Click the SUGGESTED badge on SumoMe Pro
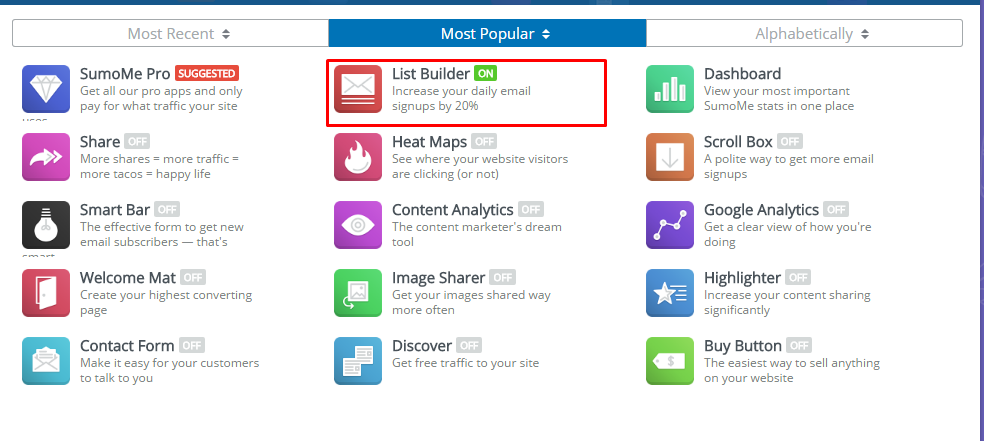This screenshot has height=441, width=984. [206, 73]
